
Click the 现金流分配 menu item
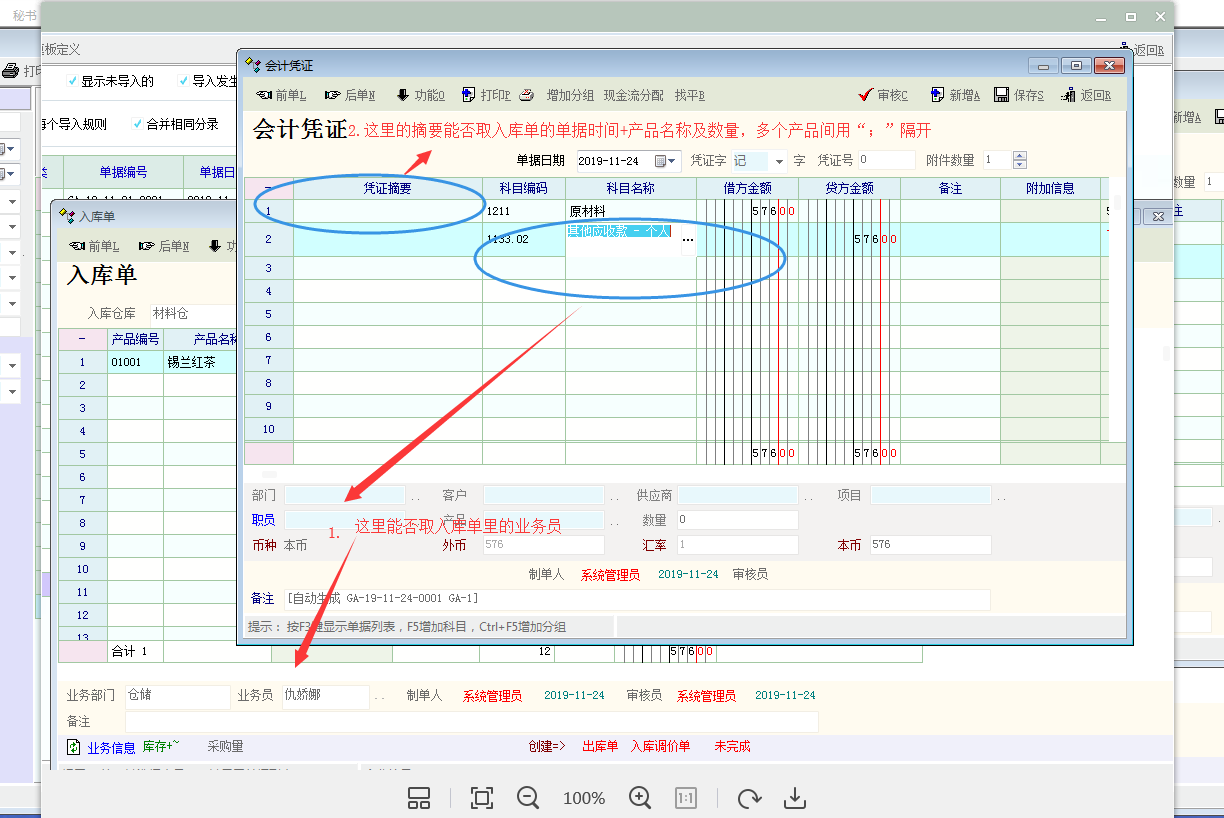(633, 95)
